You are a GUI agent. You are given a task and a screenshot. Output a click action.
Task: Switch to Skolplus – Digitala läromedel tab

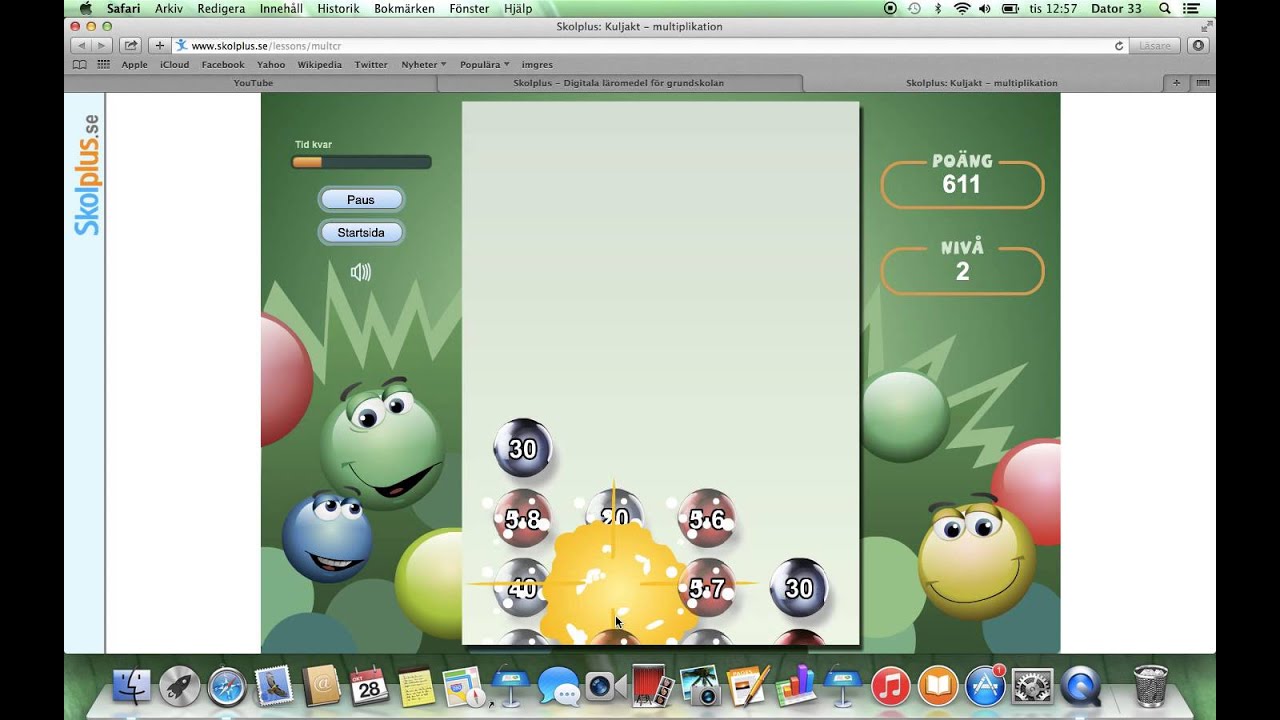click(x=618, y=83)
